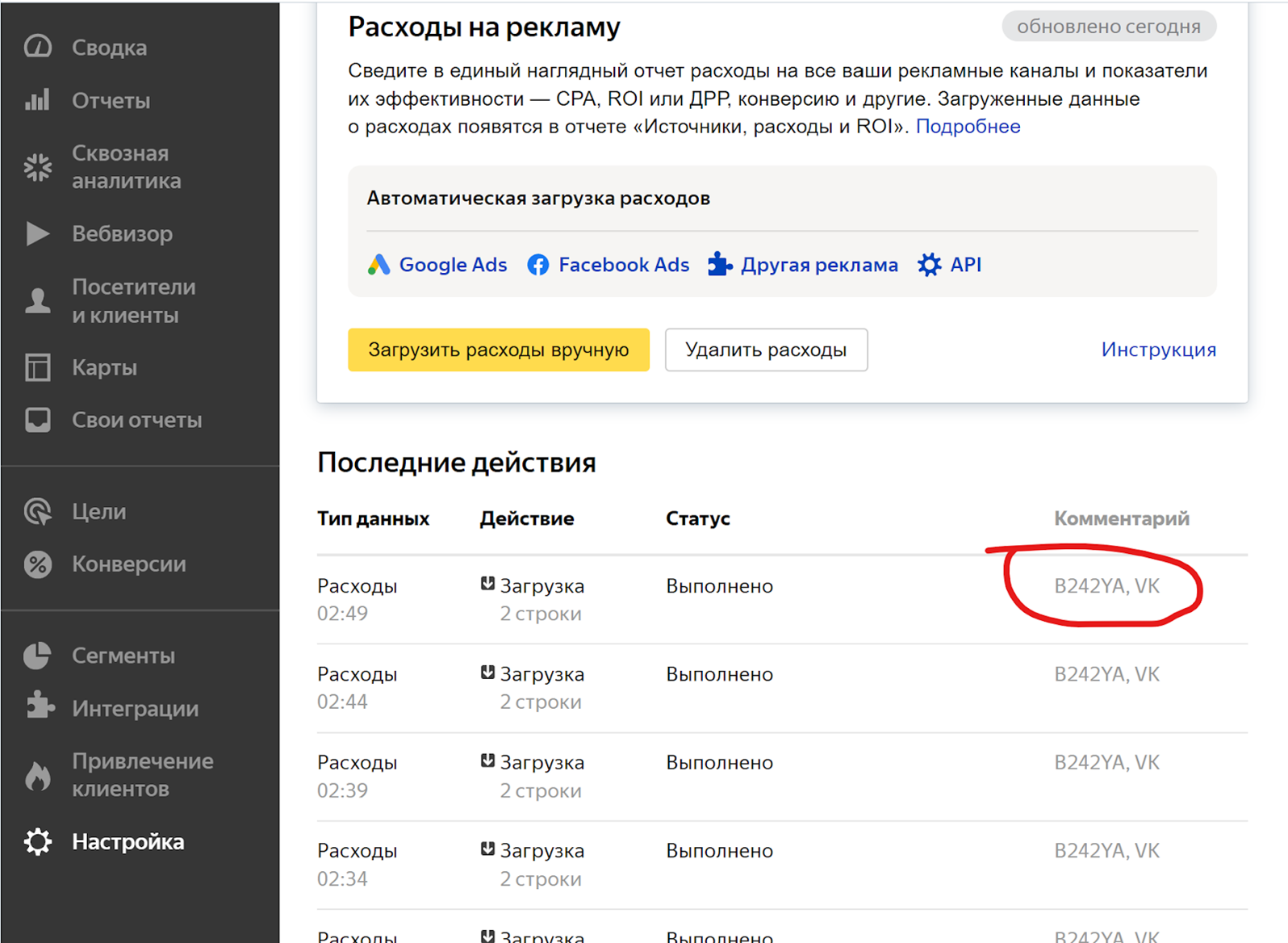Click the Facebook logo icon
The image size is (1288, 943).
pyautogui.click(x=538, y=264)
